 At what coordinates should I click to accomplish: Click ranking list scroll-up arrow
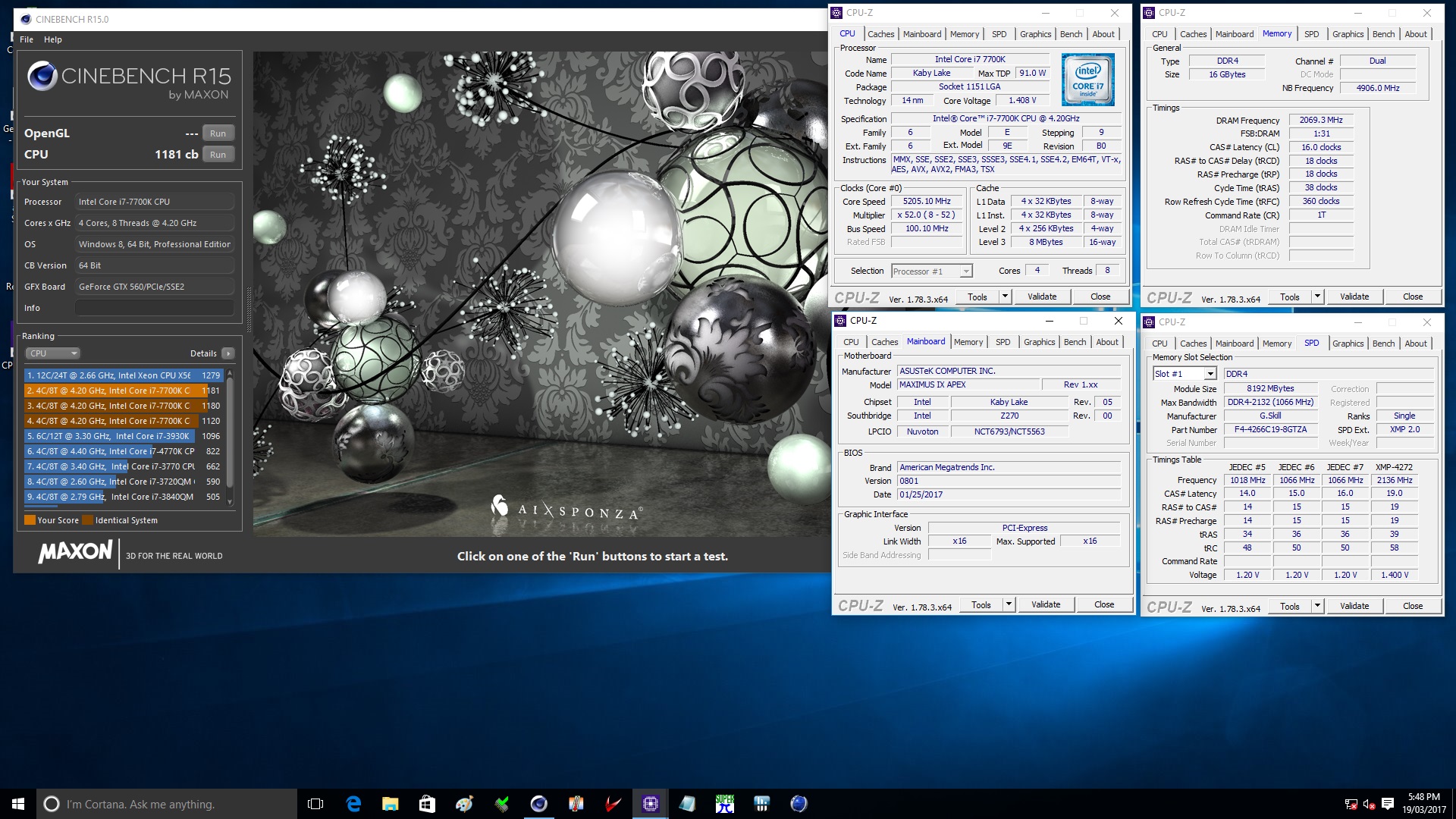point(230,372)
